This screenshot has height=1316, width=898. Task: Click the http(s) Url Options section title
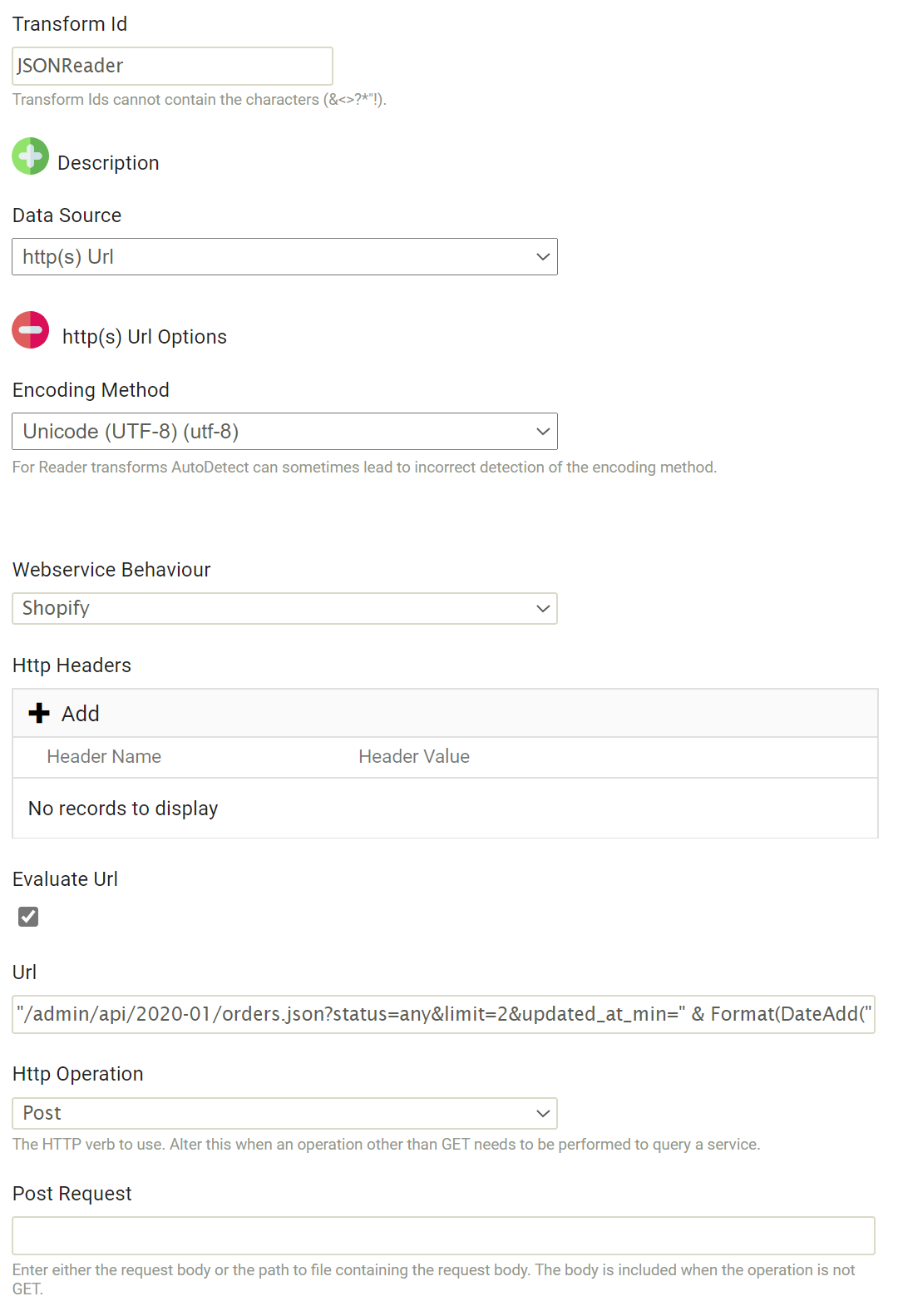pos(145,337)
